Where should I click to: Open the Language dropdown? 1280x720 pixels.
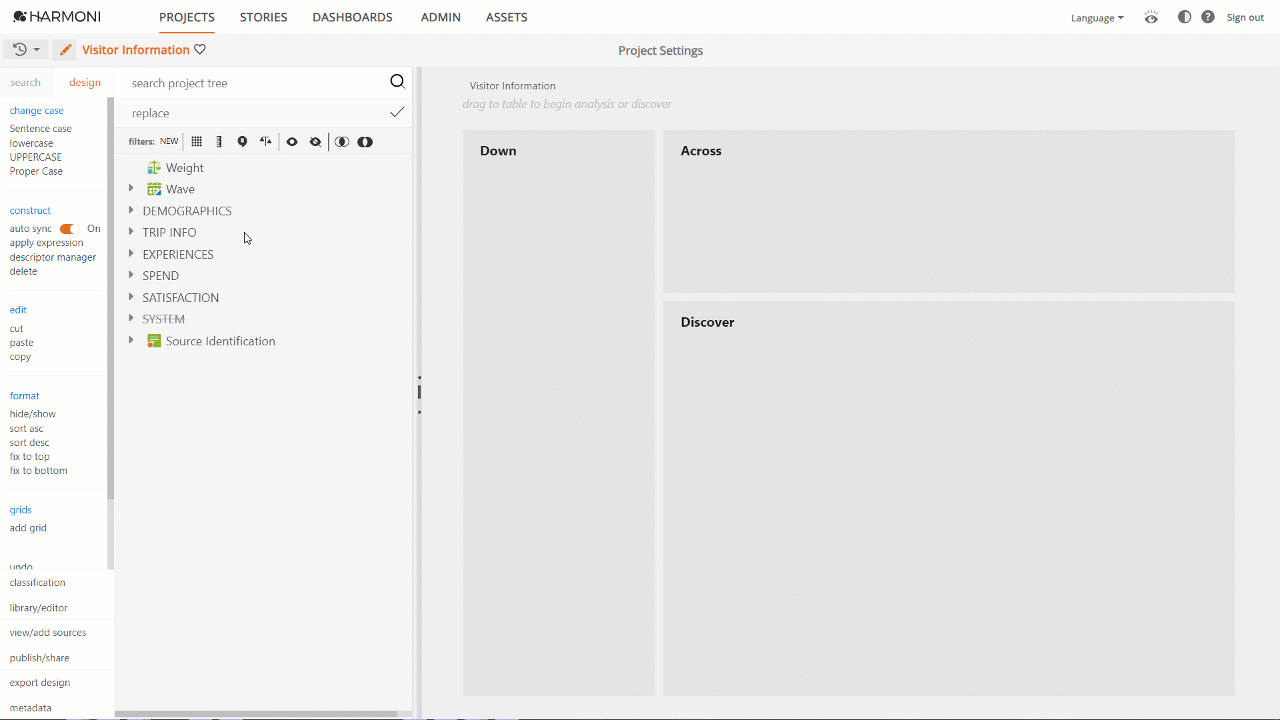(1097, 18)
